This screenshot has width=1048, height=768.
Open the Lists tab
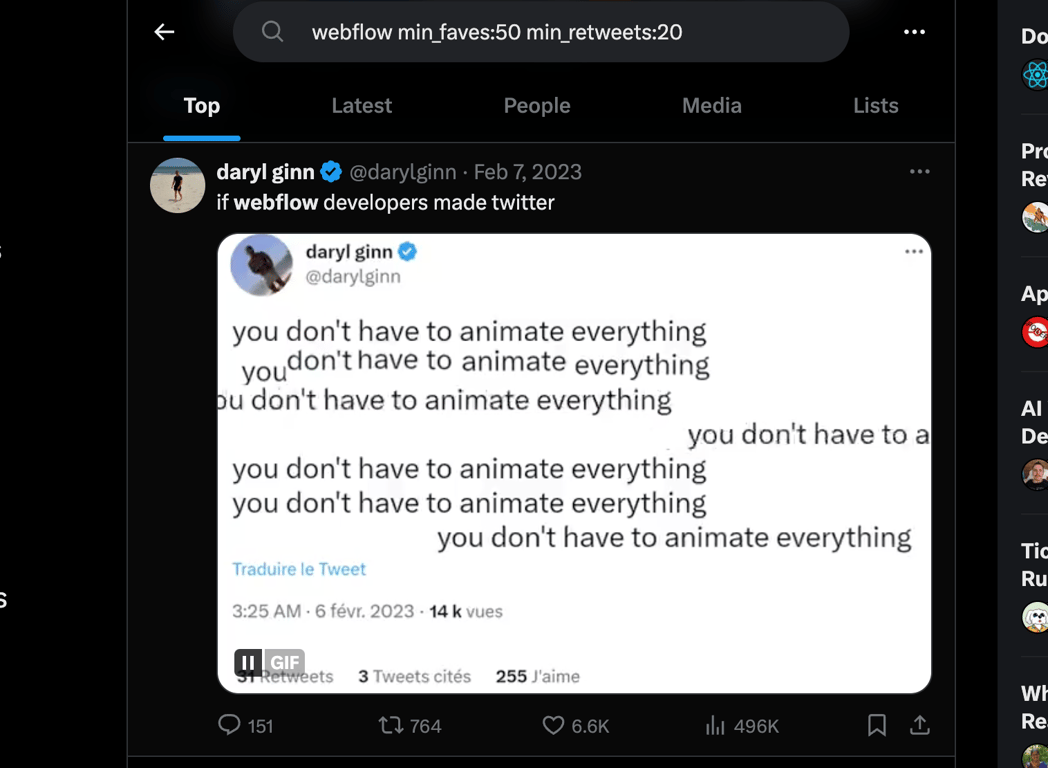tap(876, 106)
